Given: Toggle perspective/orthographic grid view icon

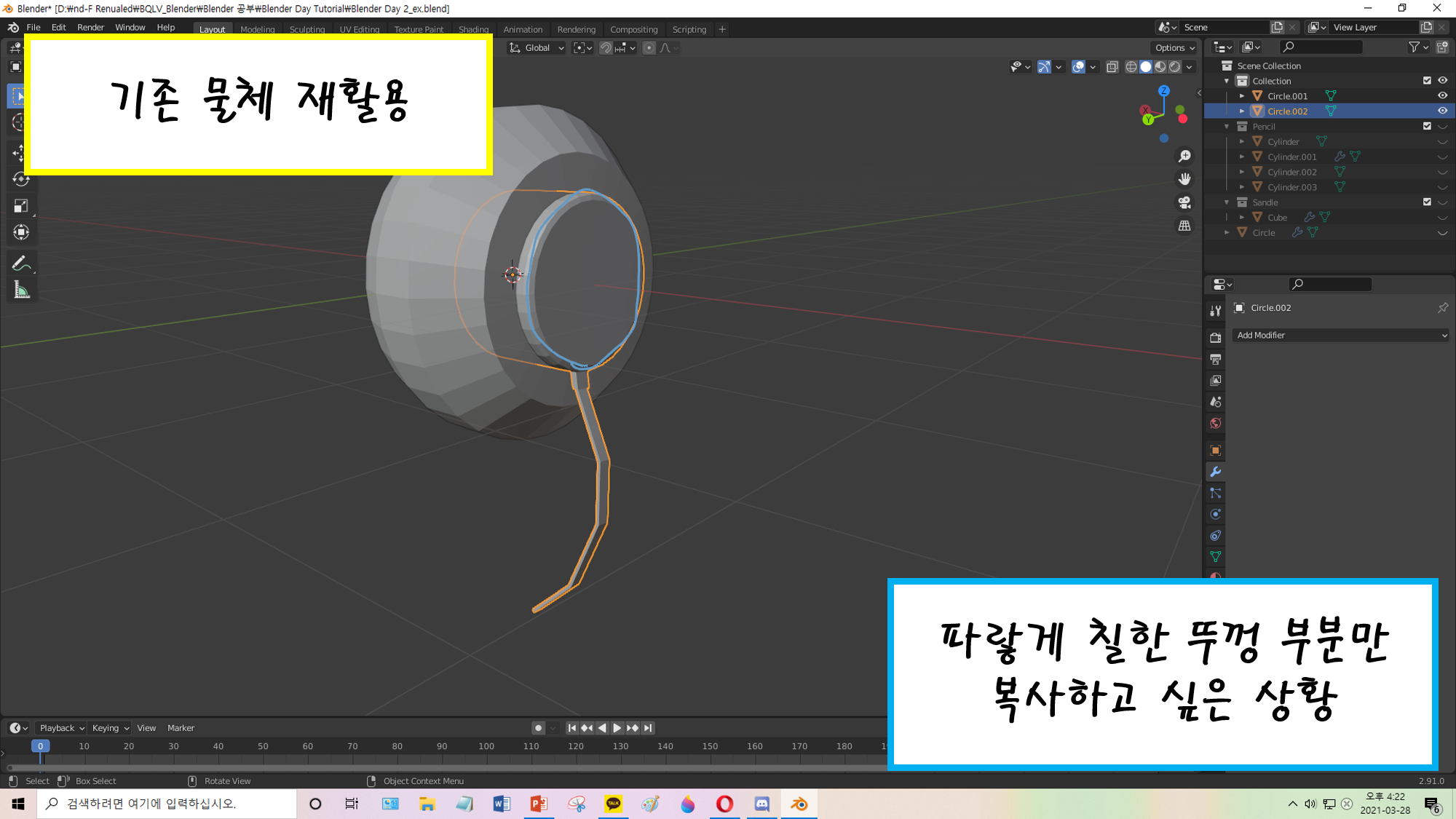Looking at the screenshot, I should pyautogui.click(x=1184, y=226).
